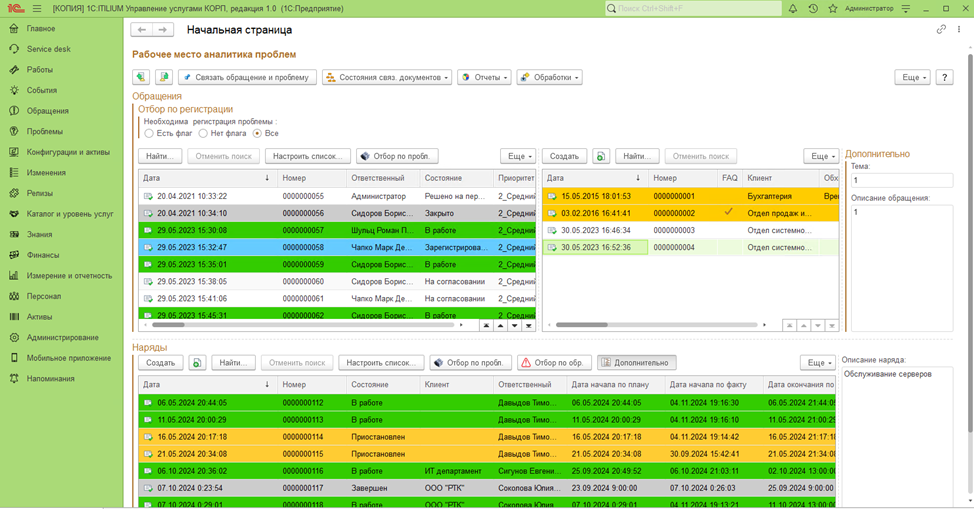
Task: Open События sidebar icon
Action: coord(14,90)
